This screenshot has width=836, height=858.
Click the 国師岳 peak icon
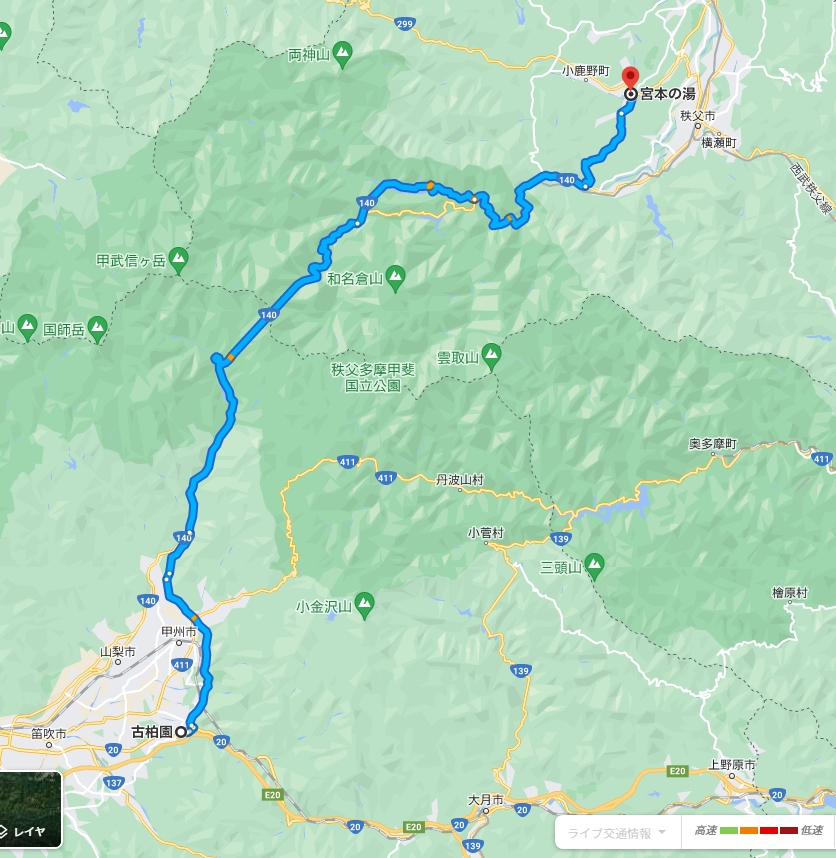click(97, 329)
